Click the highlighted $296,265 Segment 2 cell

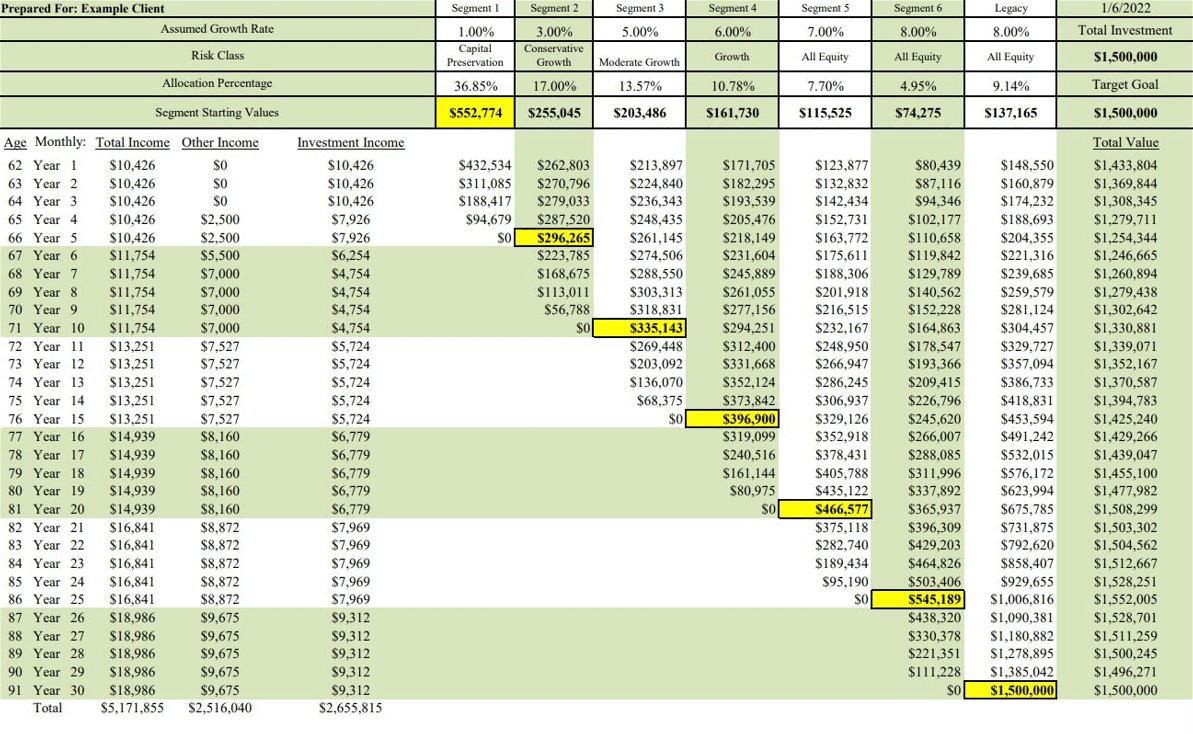554,237
